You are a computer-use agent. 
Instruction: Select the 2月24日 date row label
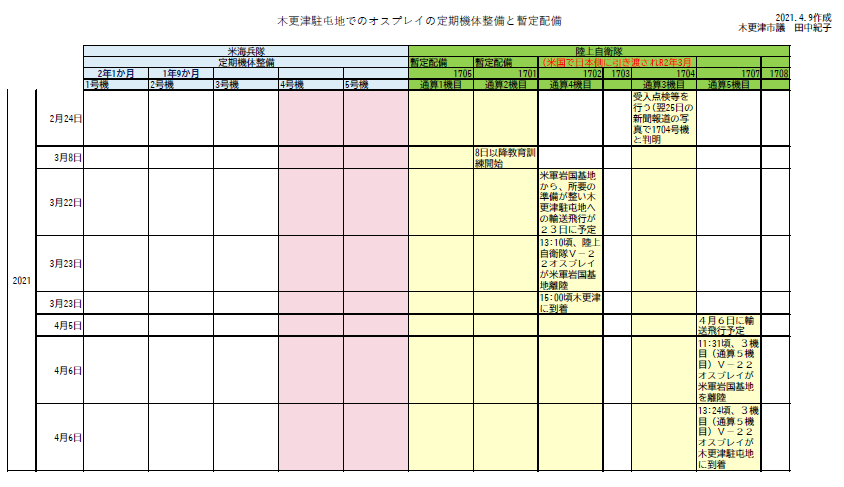pos(66,118)
